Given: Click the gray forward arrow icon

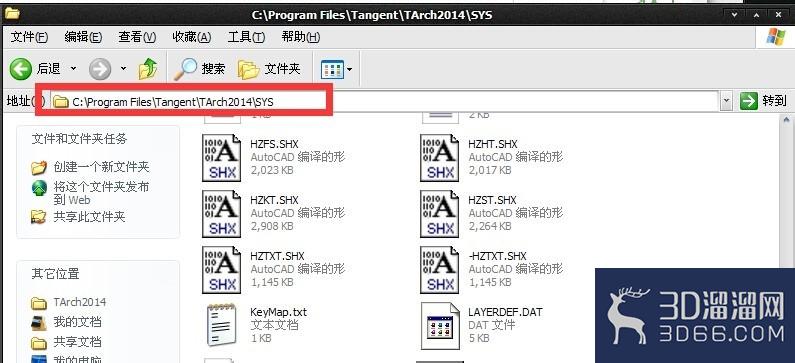Looking at the screenshot, I should pyautogui.click(x=100, y=68).
